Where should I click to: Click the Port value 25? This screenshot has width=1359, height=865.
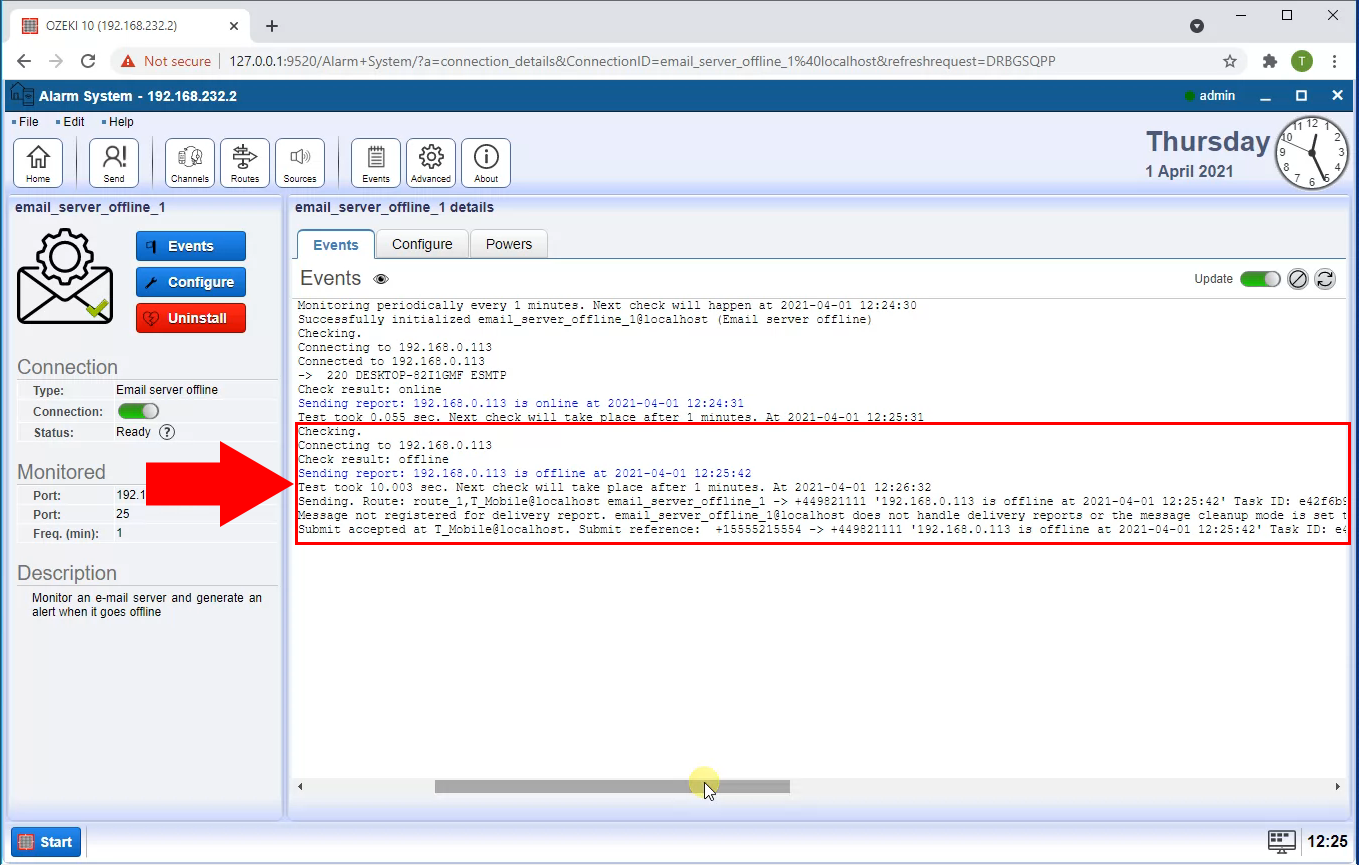tap(123, 514)
